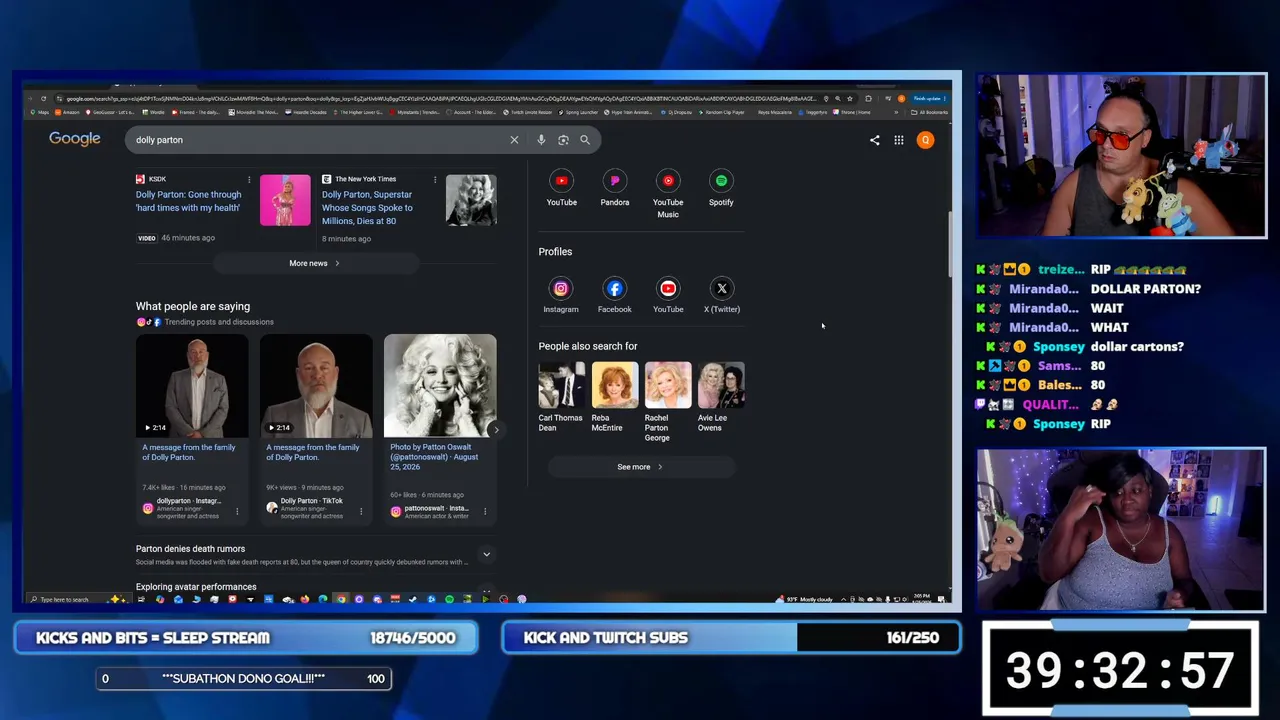Open the Wordle bookmark
The image size is (1280, 720).
click(x=154, y=112)
